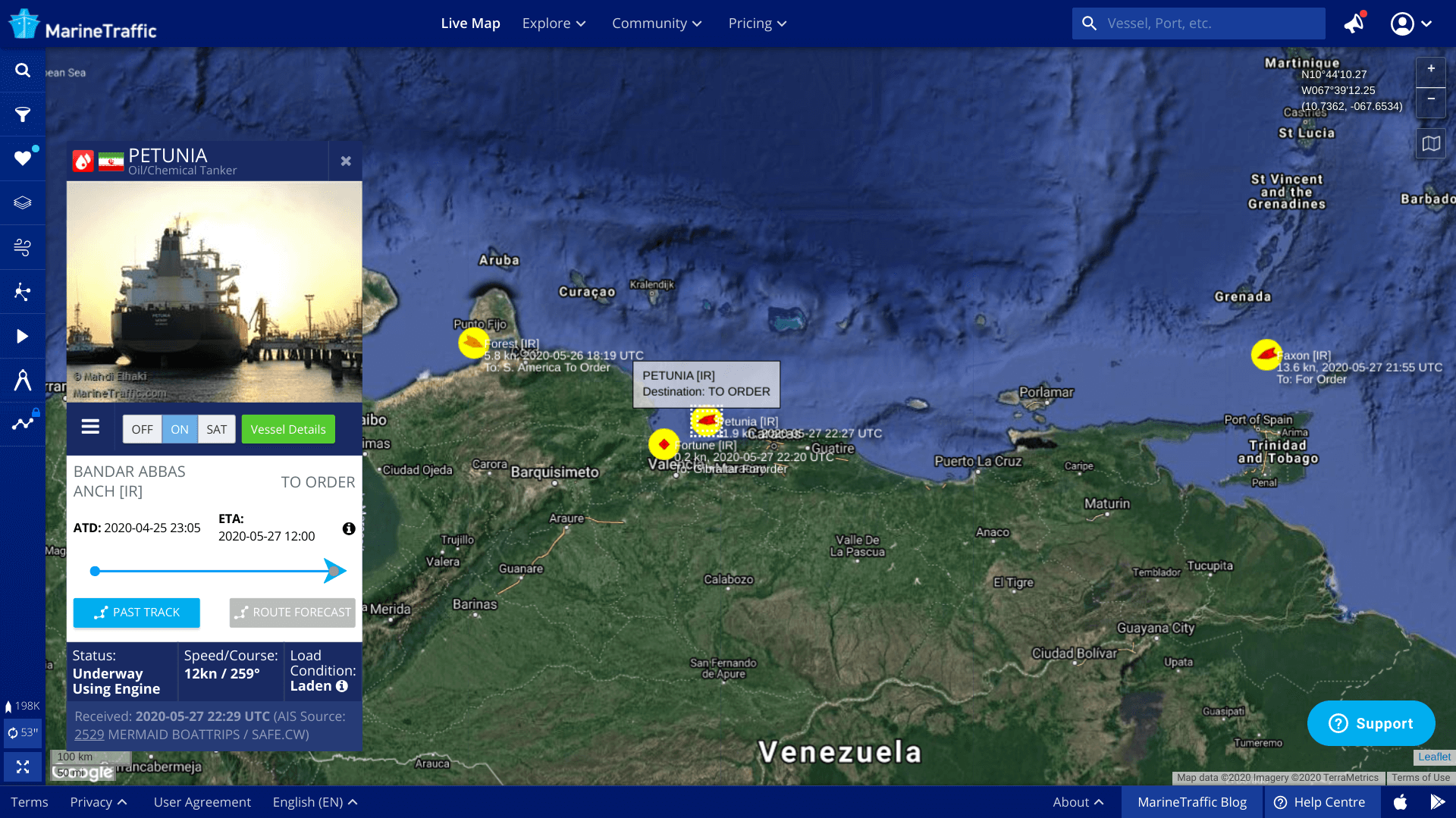Image resolution: width=1456 pixels, height=818 pixels.
Task: Click the fullscreen expand icon
Action: click(23, 766)
